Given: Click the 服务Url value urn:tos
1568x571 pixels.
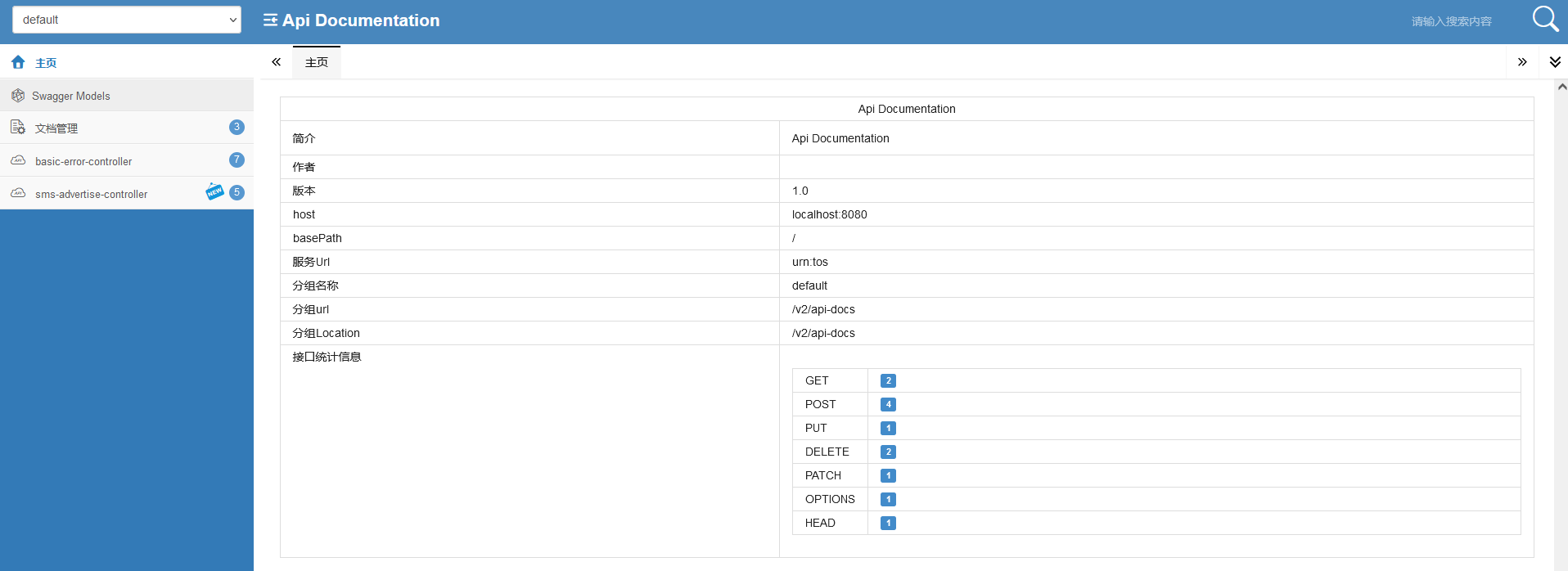Looking at the screenshot, I should (x=810, y=262).
